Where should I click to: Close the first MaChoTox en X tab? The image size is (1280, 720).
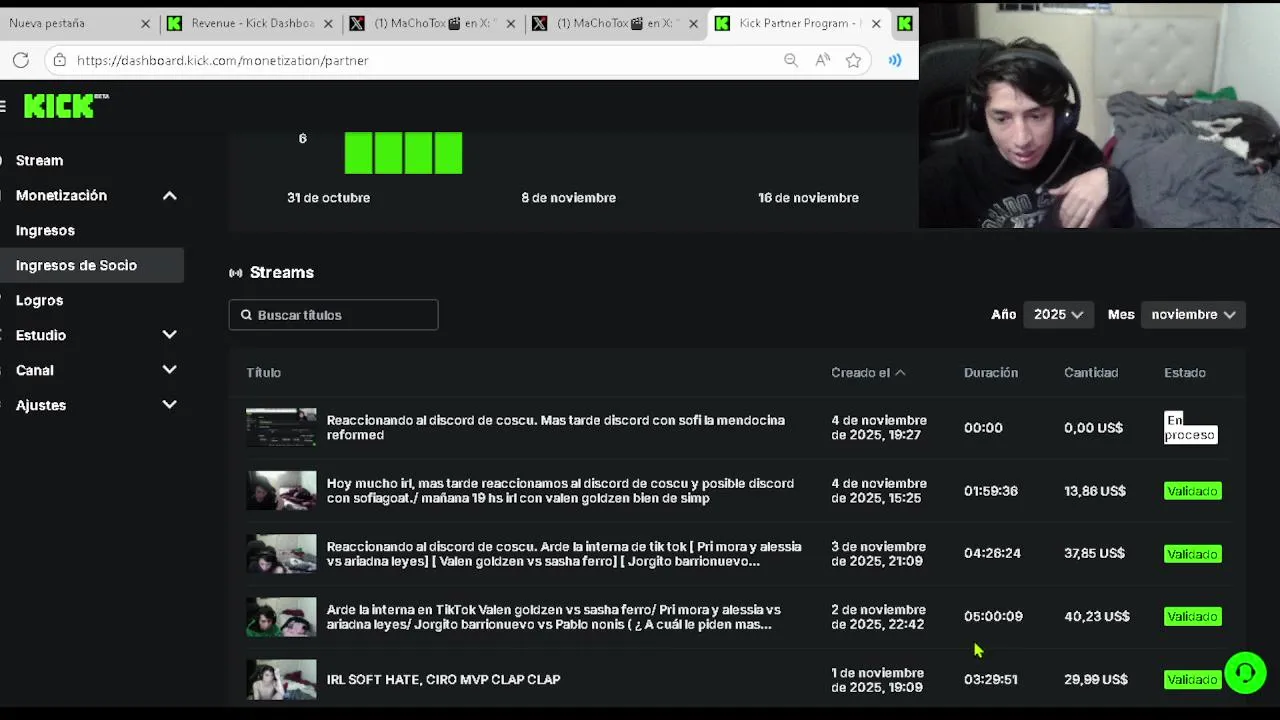[x=511, y=23]
